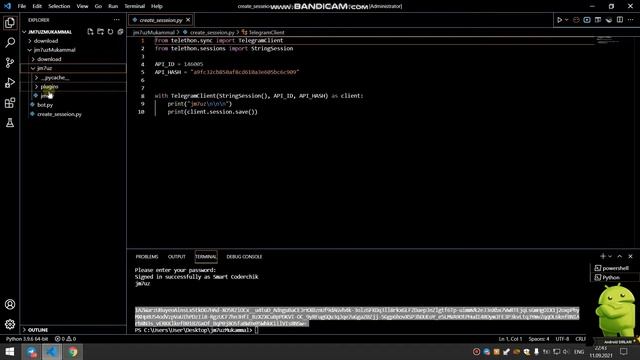
Task: Open the Testing flask view
Action: click(x=10, y=122)
